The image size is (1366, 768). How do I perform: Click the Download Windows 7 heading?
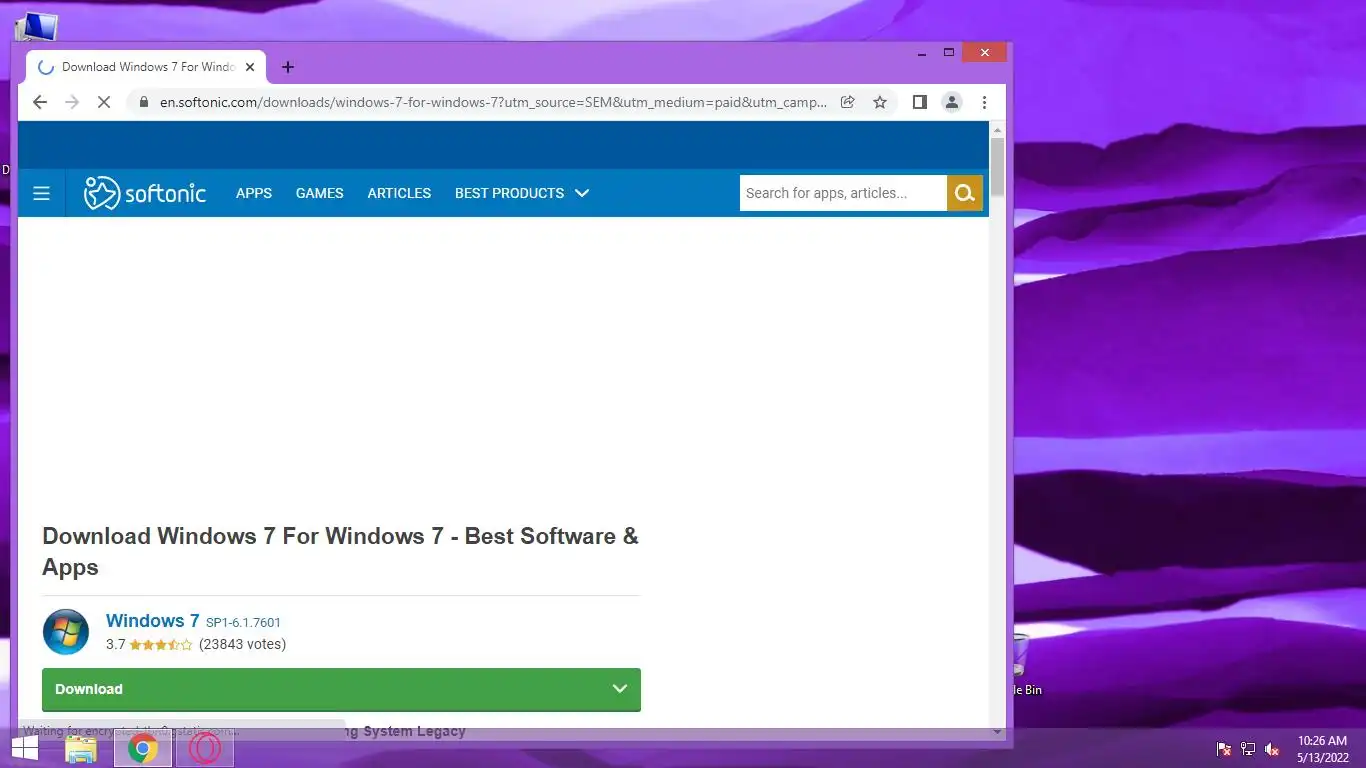340,551
